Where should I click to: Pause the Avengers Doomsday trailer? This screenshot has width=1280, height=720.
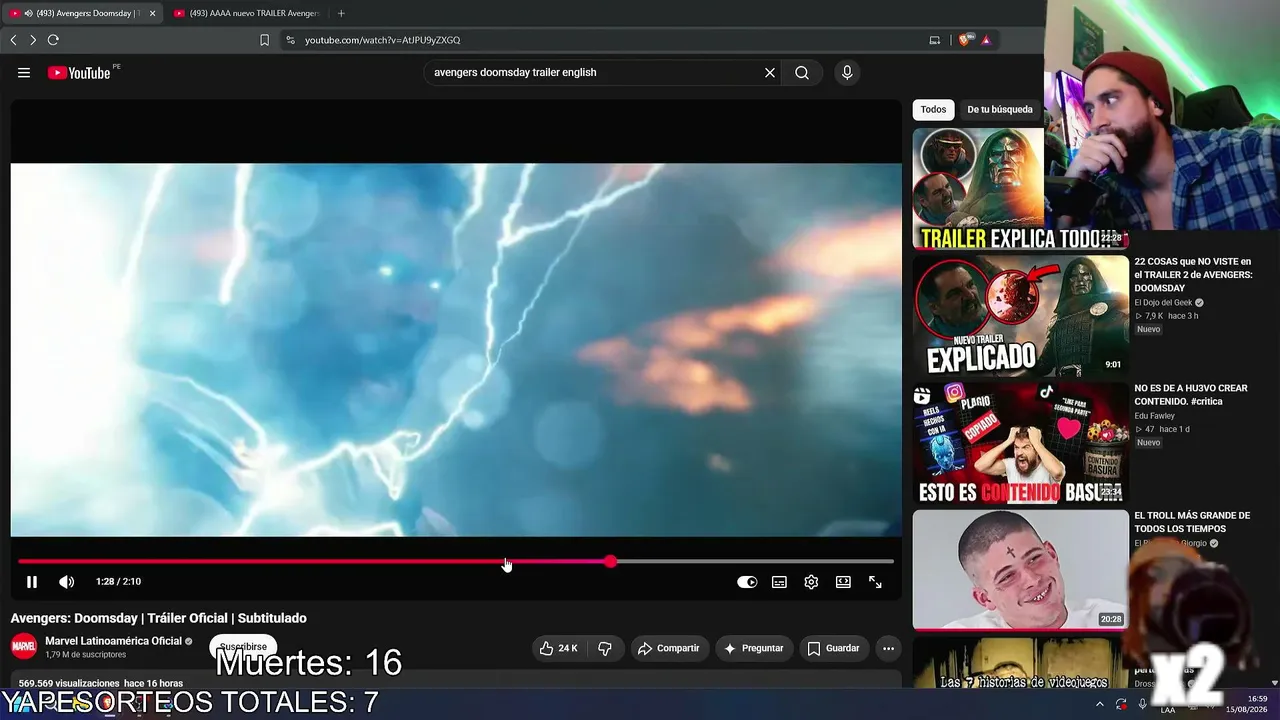pyautogui.click(x=32, y=582)
